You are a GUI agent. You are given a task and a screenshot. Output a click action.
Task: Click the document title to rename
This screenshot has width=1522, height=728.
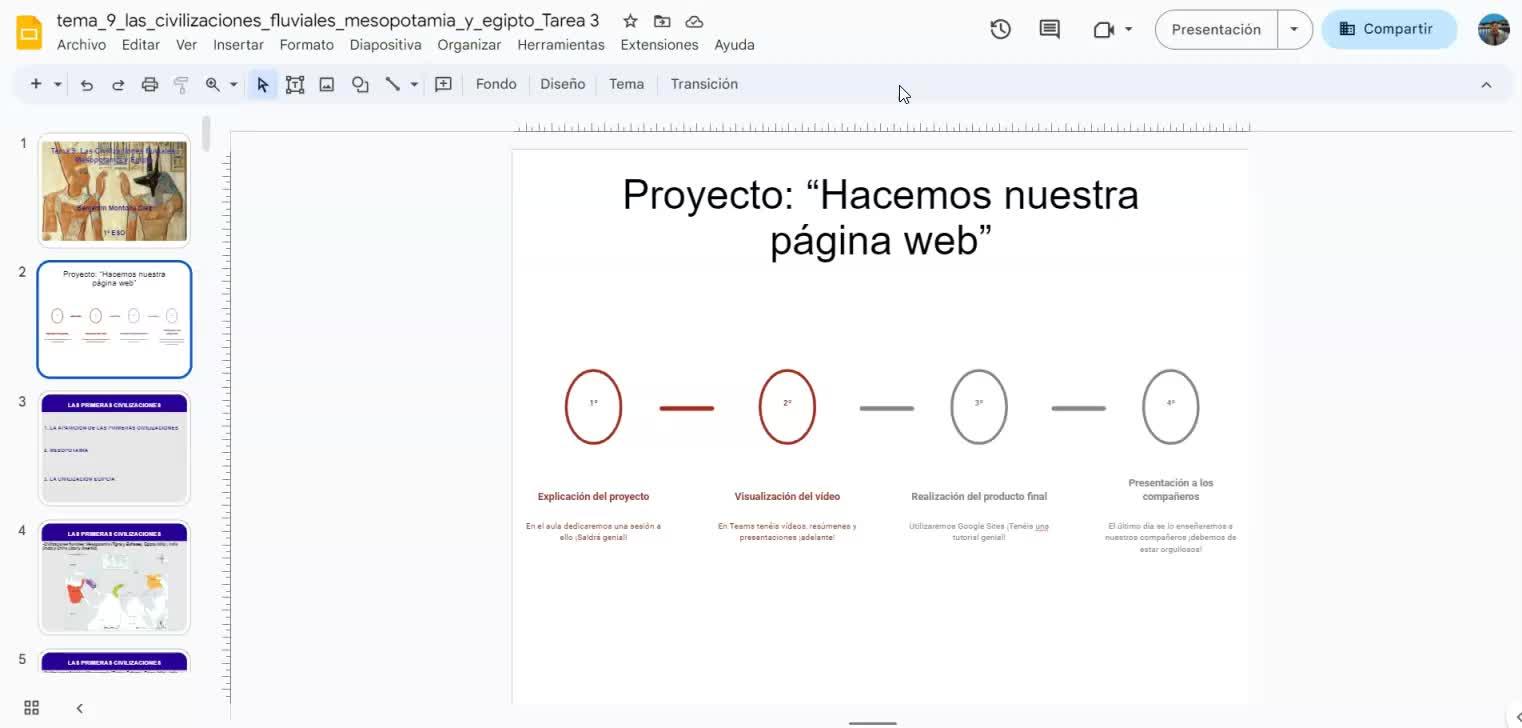tap(328, 21)
